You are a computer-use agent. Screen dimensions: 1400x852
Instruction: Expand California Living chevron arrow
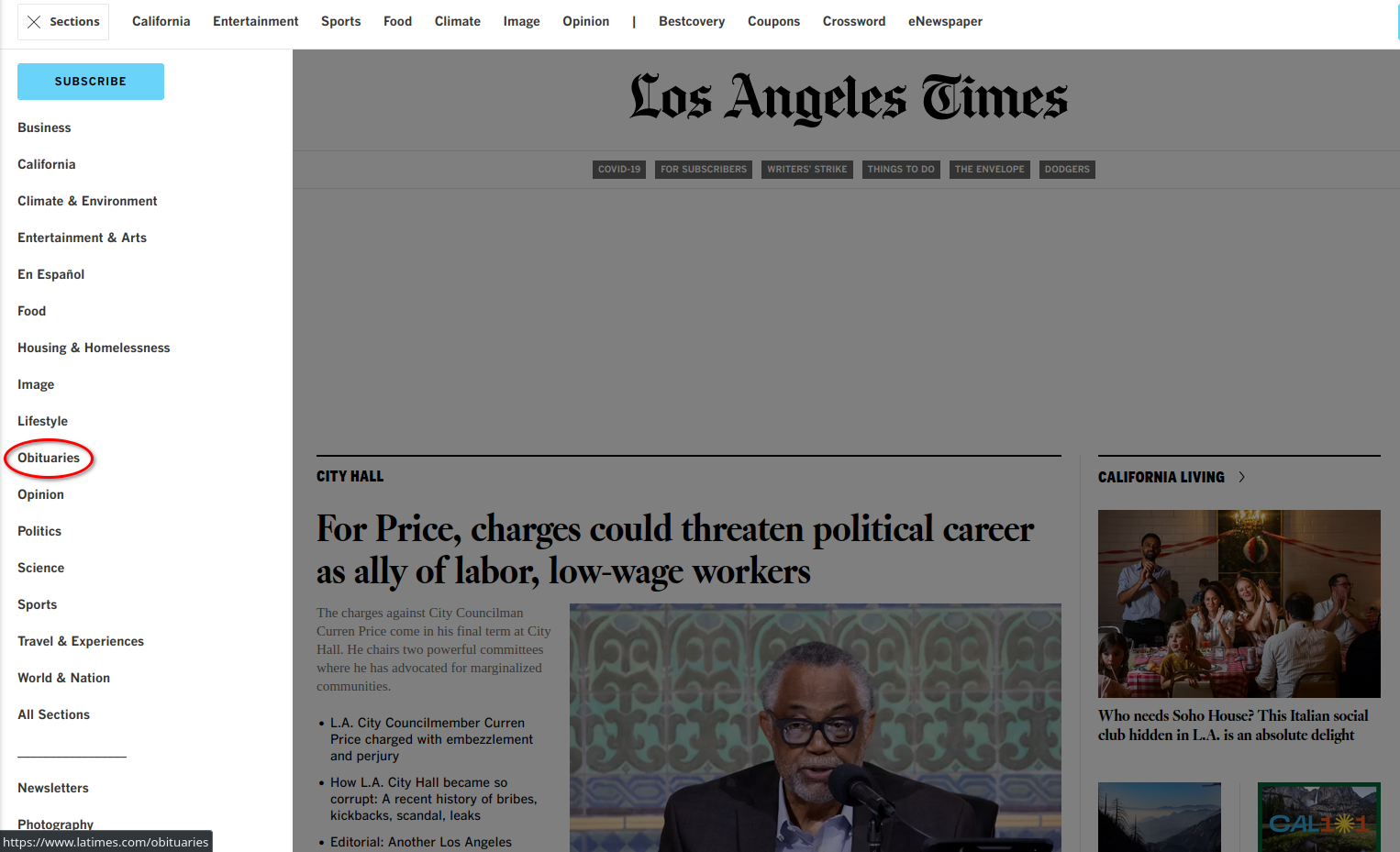coord(1241,477)
